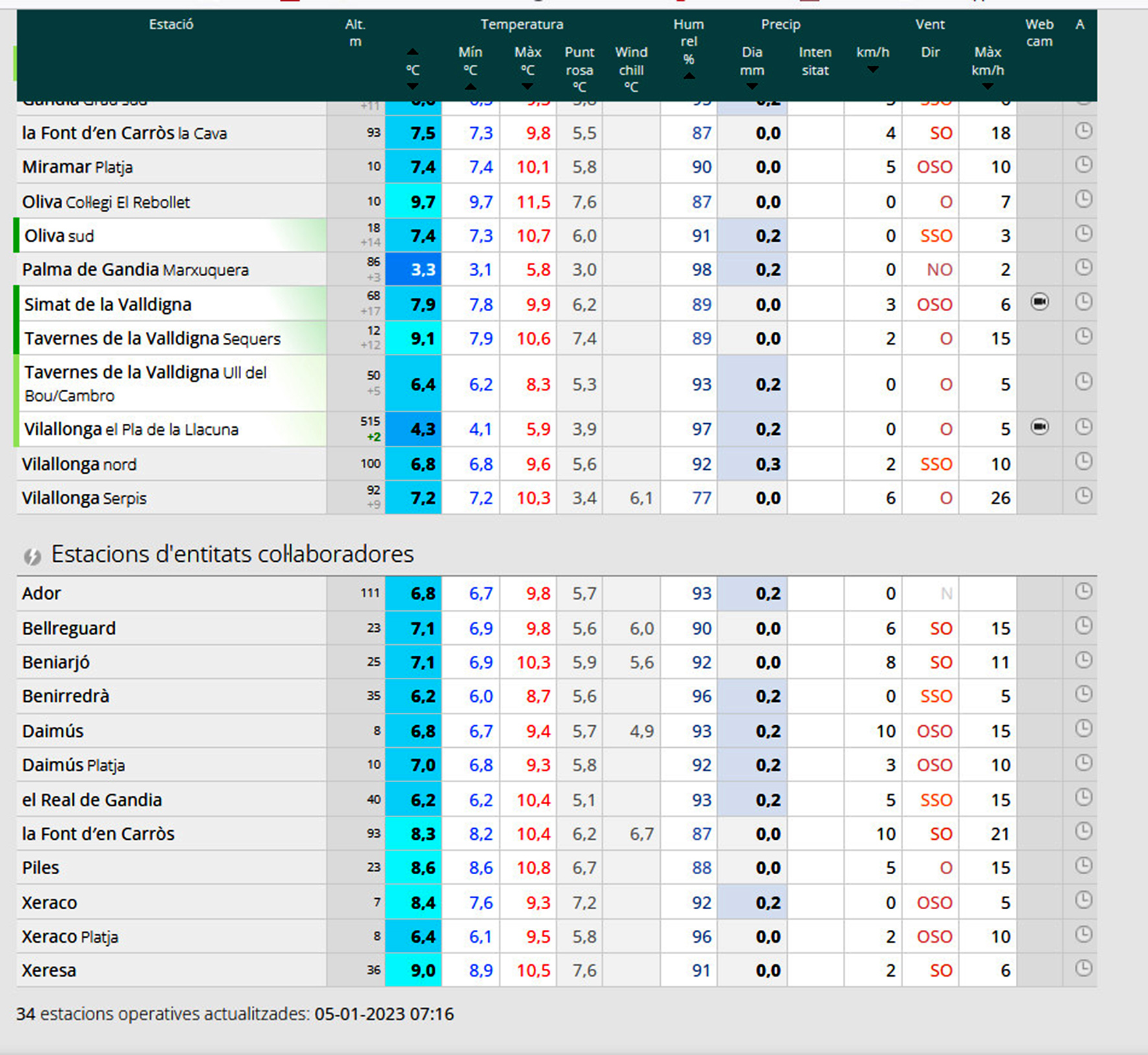1148x1055 pixels.
Task: Open history clock for Vilallonga nord
Action: pos(1084,461)
